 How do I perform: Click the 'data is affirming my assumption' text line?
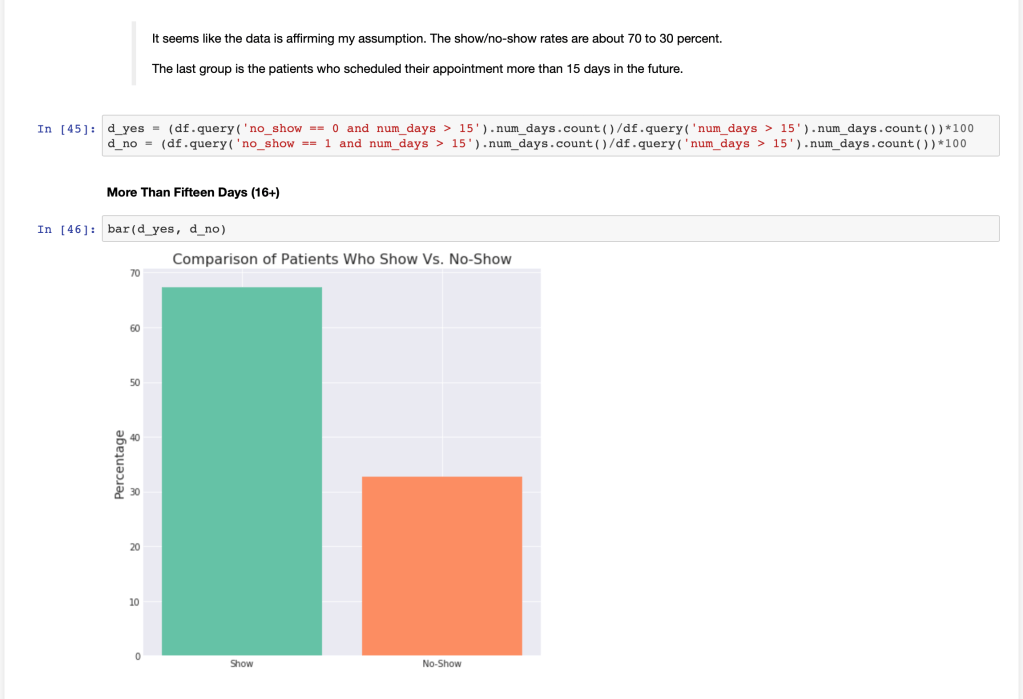pos(436,39)
